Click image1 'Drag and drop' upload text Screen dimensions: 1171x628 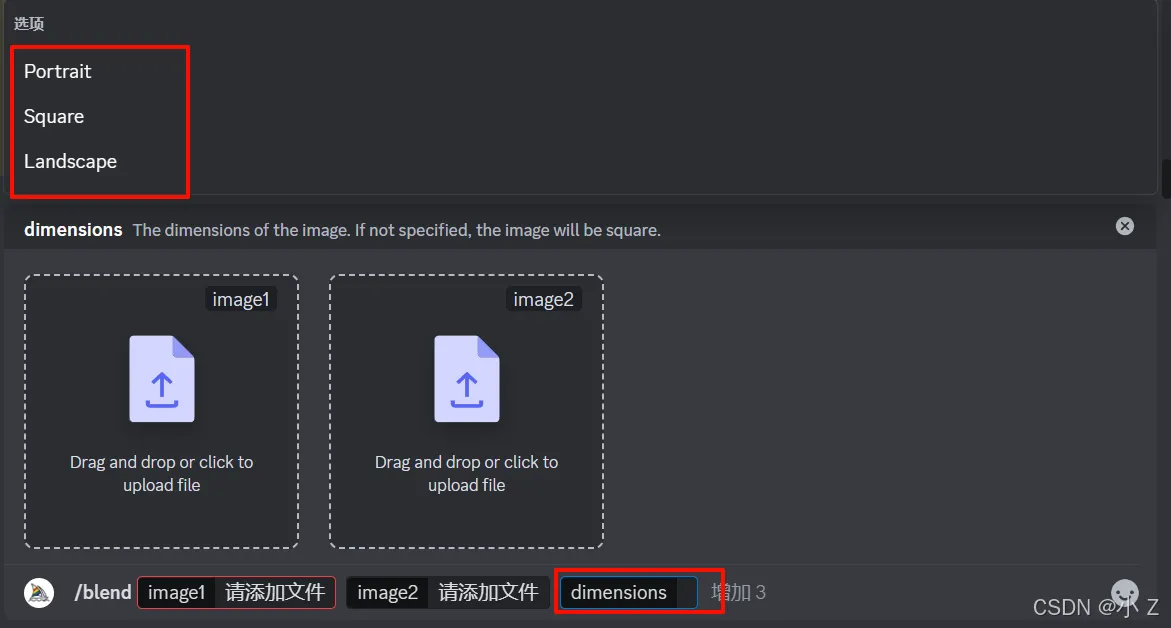point(162,474)
